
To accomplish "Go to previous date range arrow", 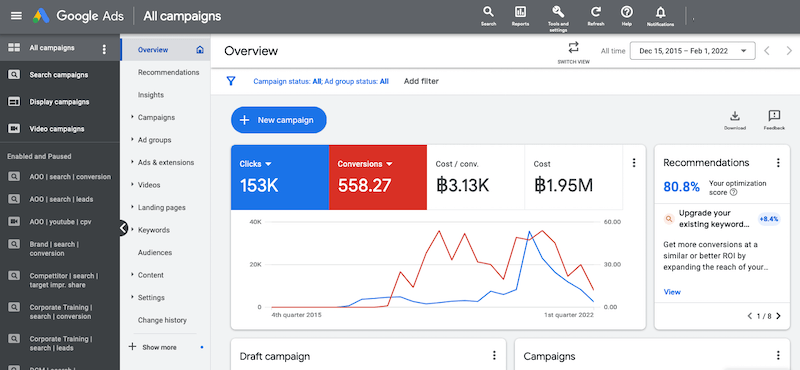I will (766, 51).
